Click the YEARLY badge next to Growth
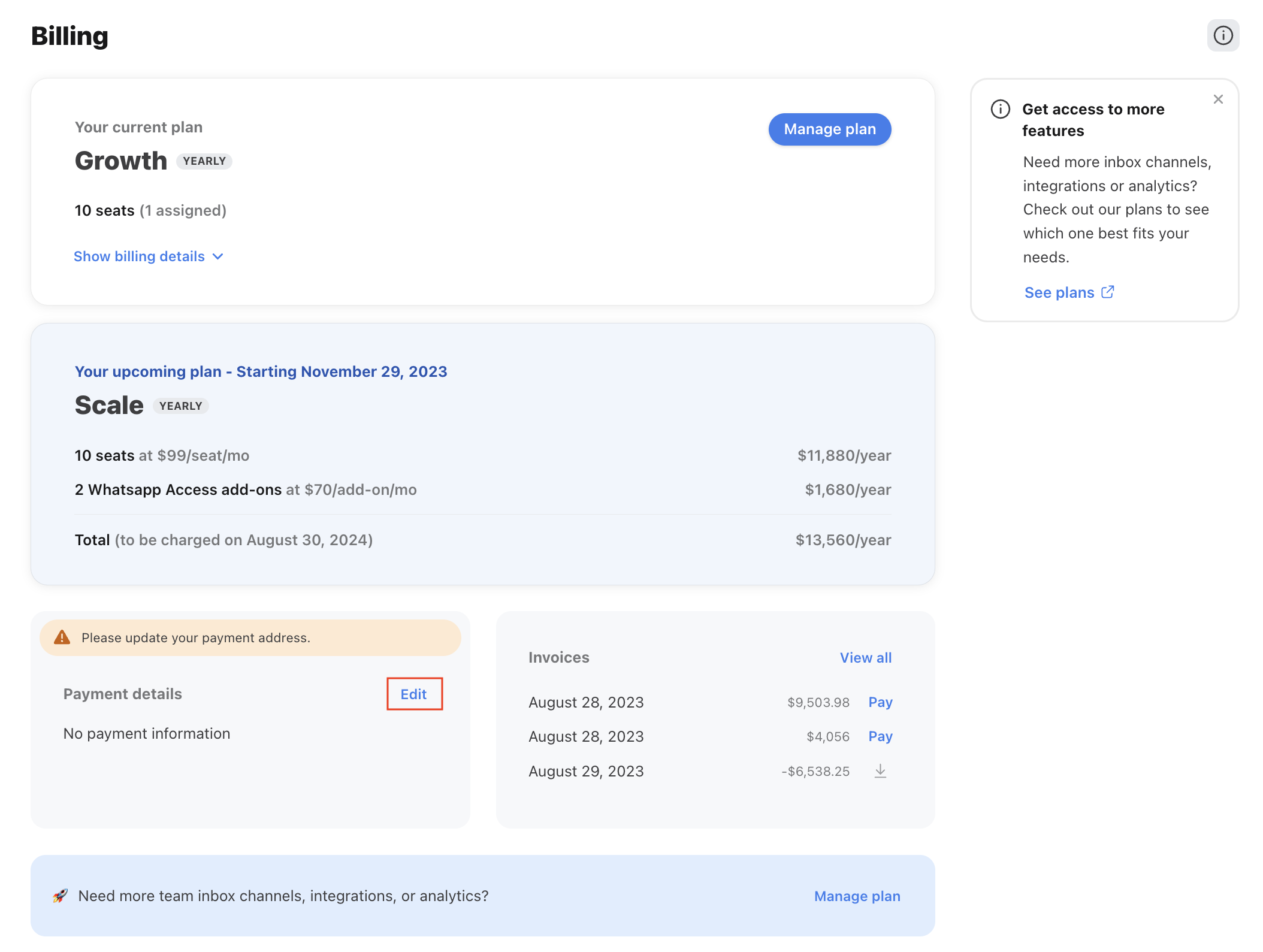This screenshot has width=1263, height=952. click(204, 161)
